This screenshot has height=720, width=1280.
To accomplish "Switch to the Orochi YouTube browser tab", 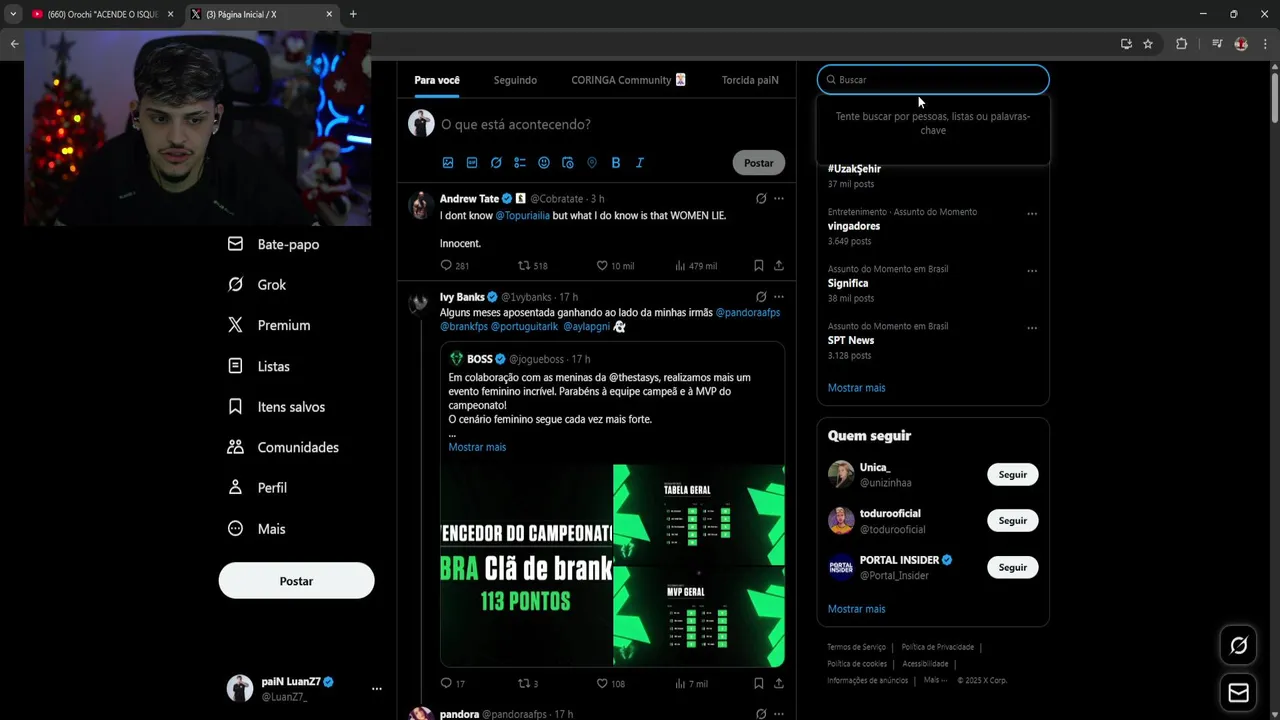I will [102, 14].
